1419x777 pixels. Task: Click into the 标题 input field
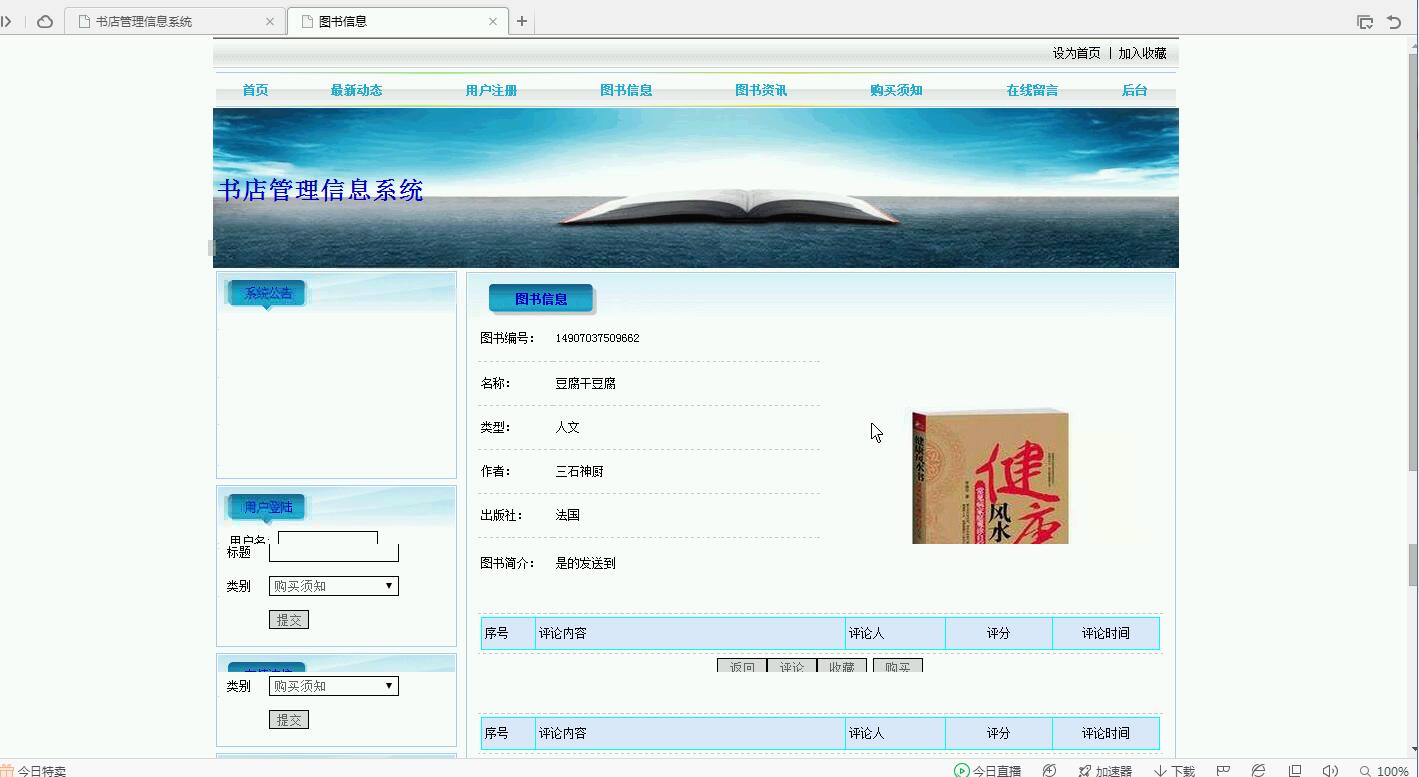pos(334,553)
